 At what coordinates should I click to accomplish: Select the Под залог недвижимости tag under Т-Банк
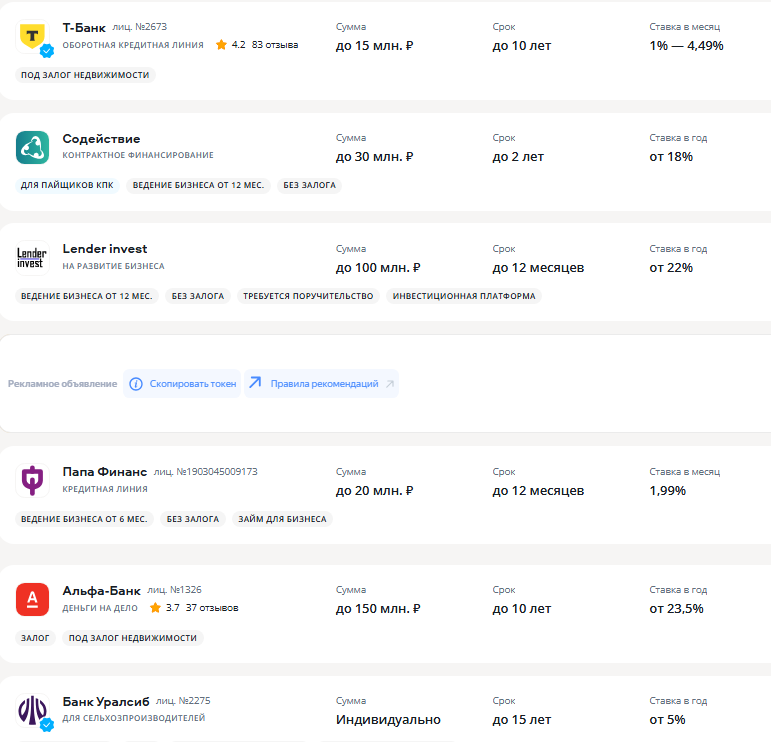coord(86,75)
